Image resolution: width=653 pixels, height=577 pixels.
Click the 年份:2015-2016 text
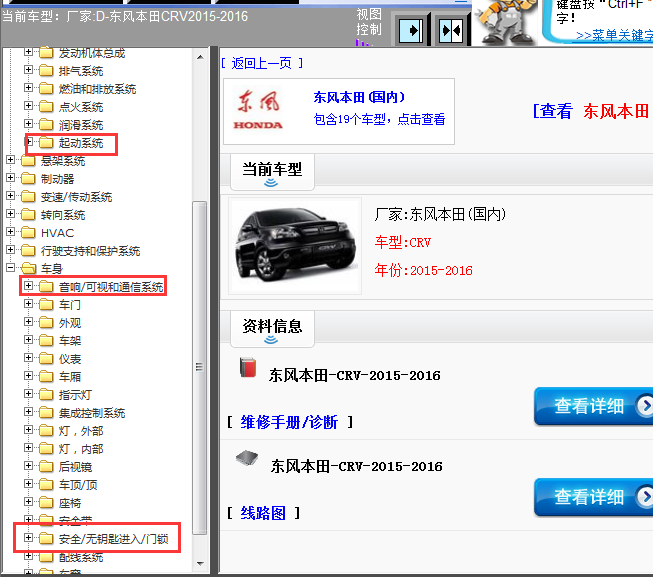pos(423,270)
